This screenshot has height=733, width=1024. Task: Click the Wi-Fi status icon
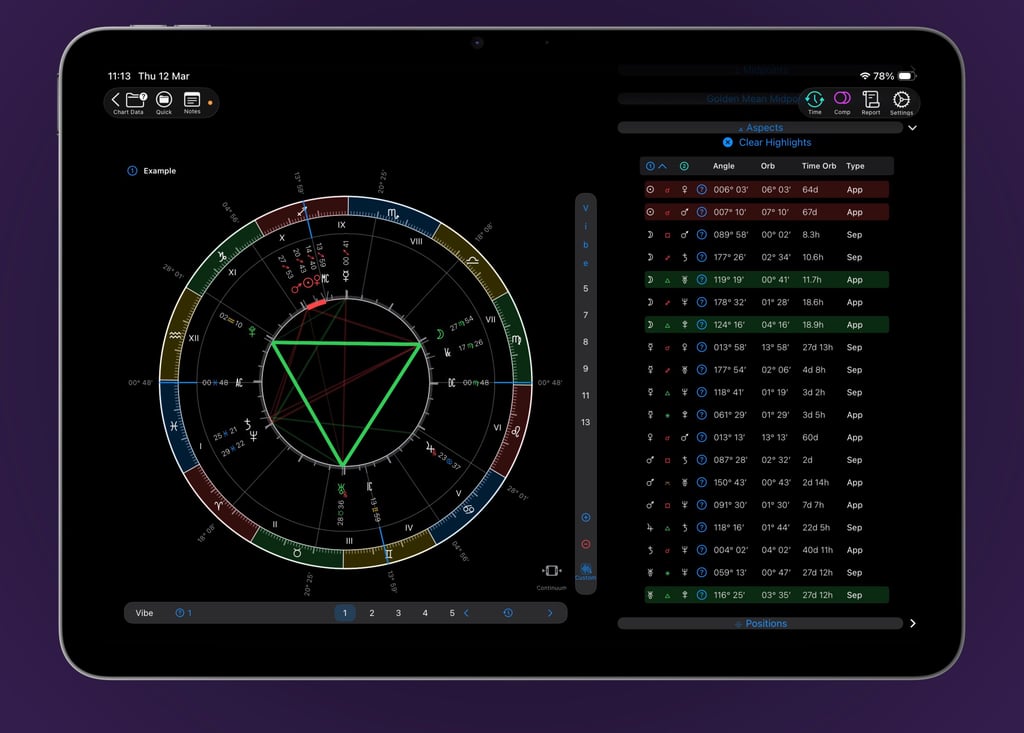[x=865, y=76]
